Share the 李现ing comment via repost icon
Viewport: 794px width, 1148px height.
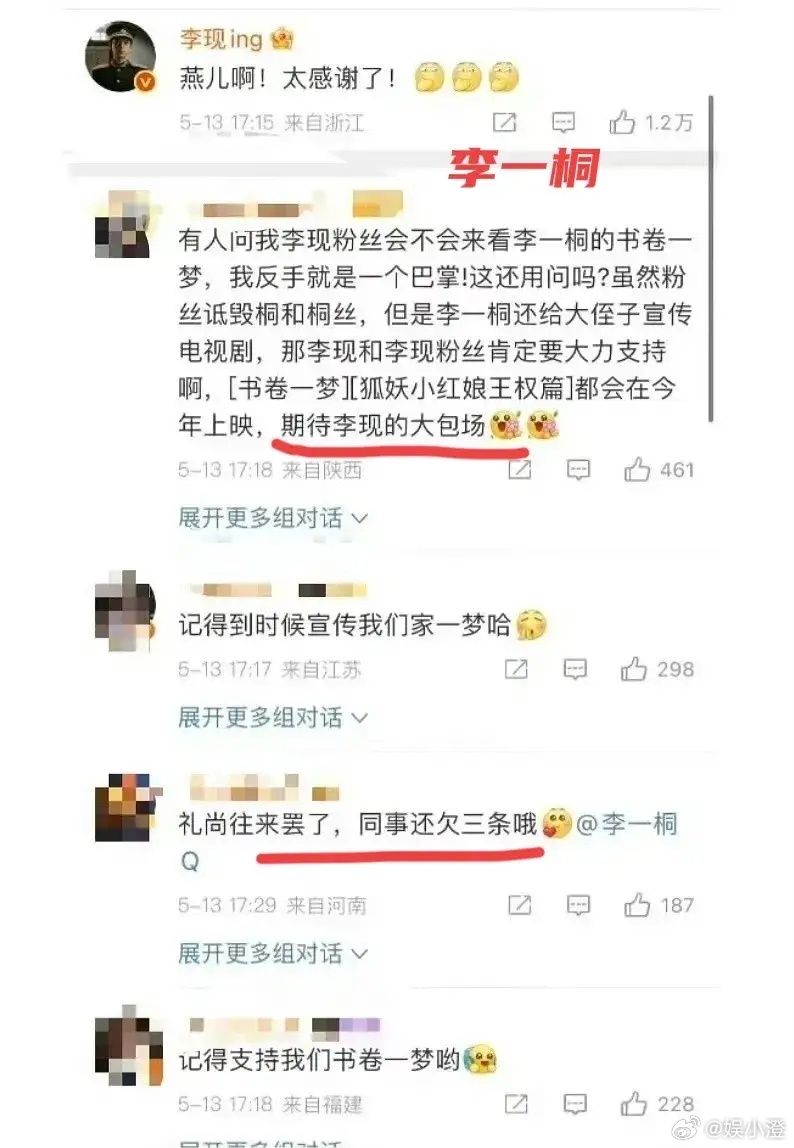coord(505,122)
